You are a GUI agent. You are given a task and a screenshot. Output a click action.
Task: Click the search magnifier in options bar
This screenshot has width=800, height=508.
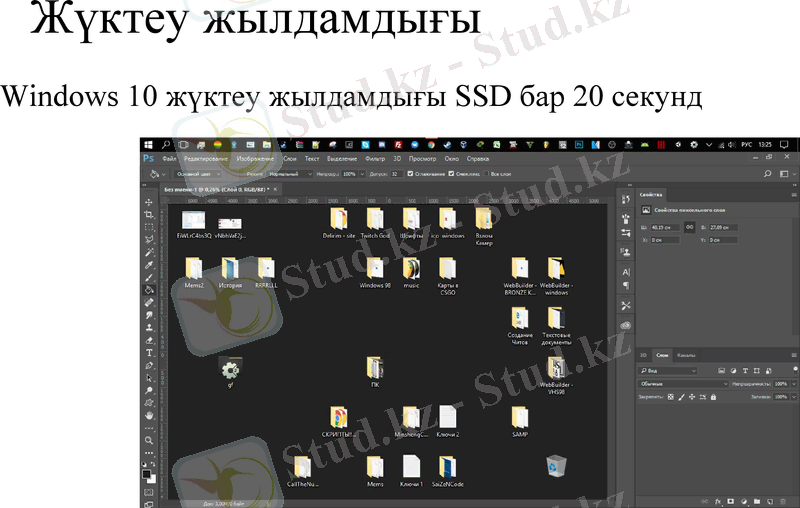[x=767, y=174]
